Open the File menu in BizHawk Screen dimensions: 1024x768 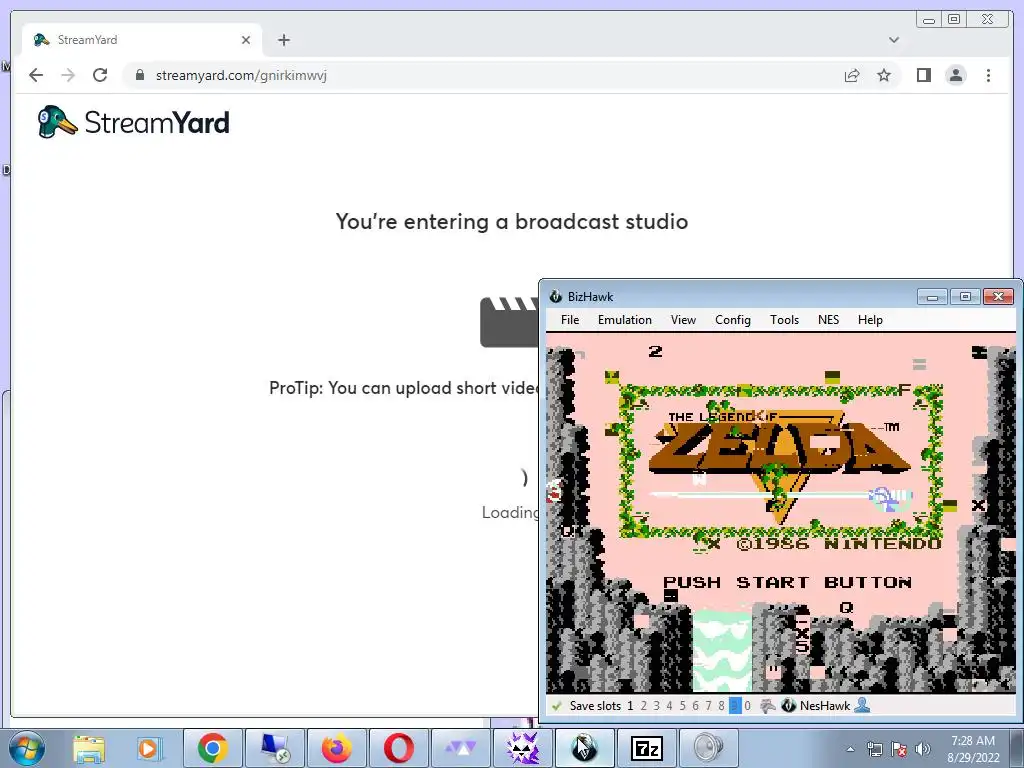pyautogui.click(x=569, y=320)
